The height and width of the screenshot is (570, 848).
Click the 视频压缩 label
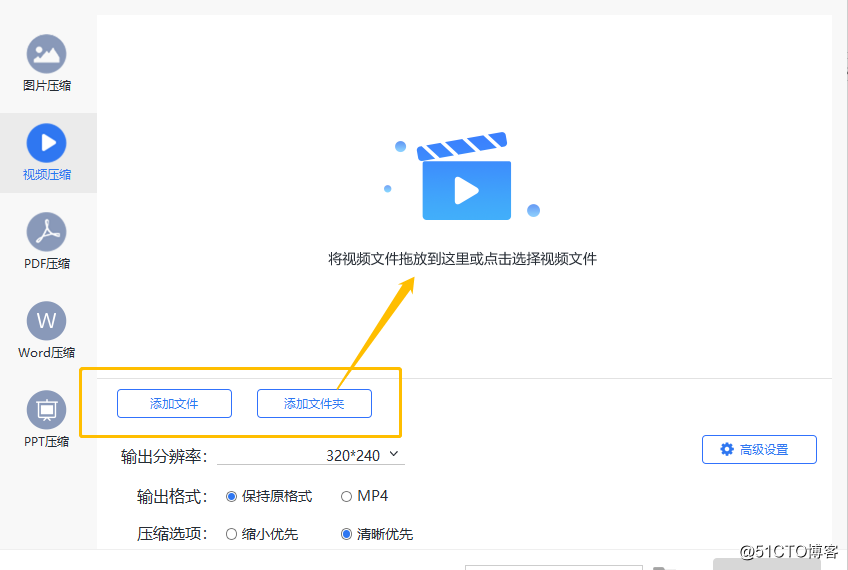click(47, 175)
